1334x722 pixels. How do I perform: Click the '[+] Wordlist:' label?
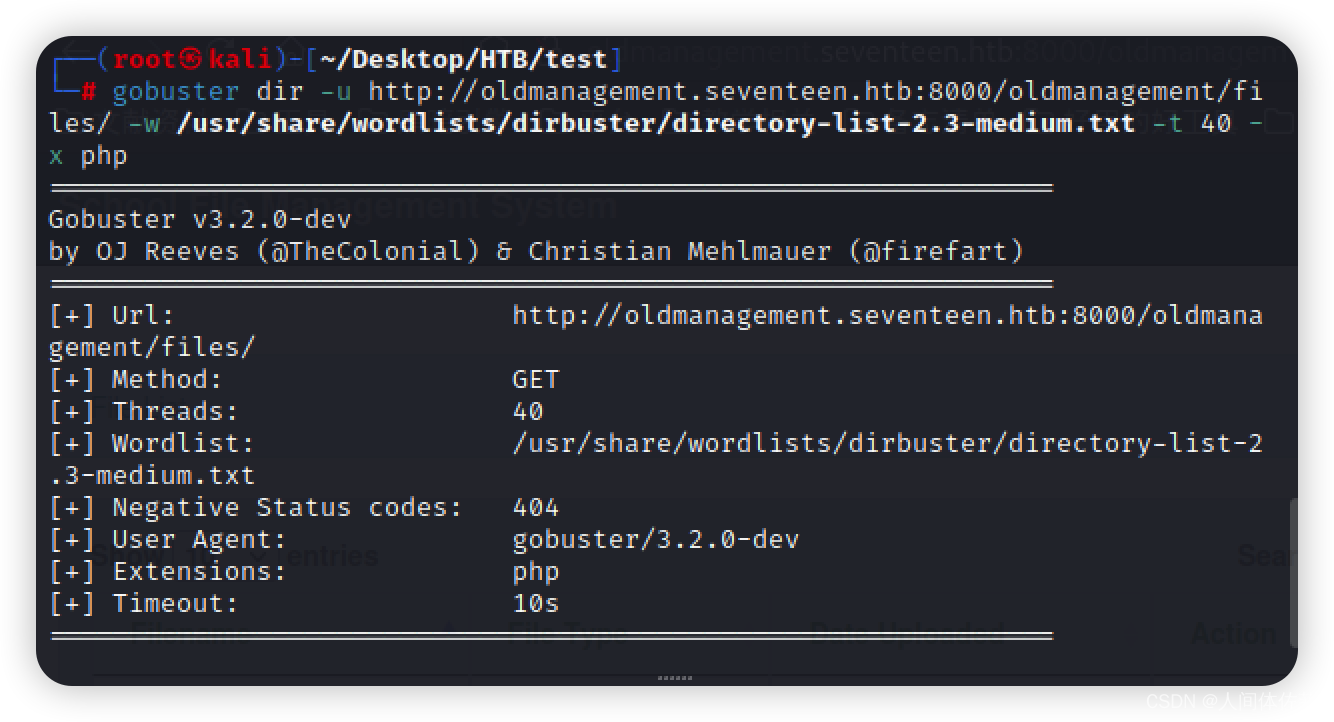(x=152, y=443)
